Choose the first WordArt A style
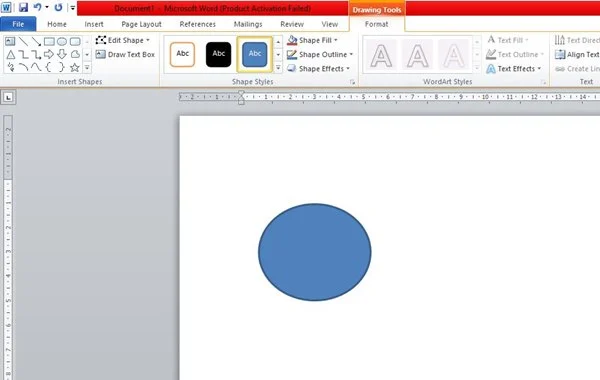The width and height of the screenshot is (600, 380). click(x=381, y=55)
